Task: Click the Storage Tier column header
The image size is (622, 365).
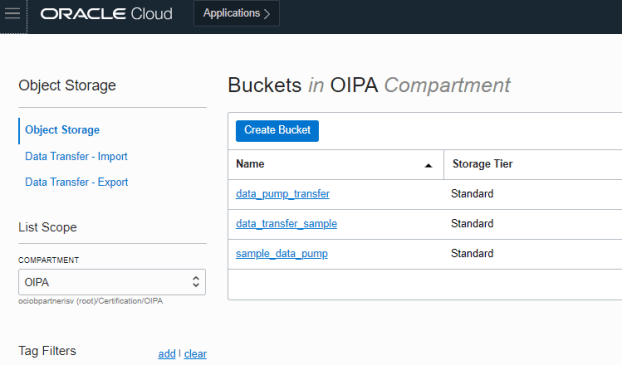Action: point(482,164)
